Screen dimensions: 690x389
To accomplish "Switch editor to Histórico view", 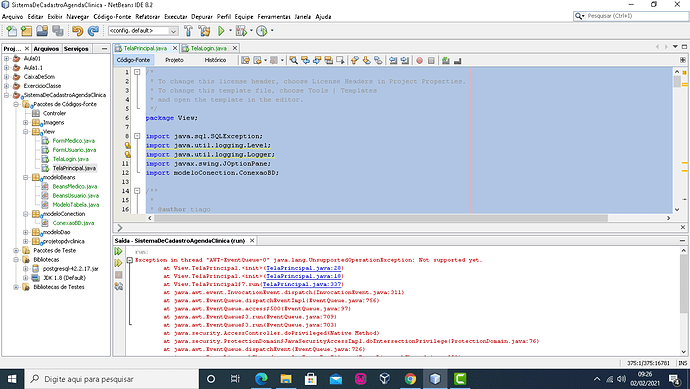I will click(215, 60).
